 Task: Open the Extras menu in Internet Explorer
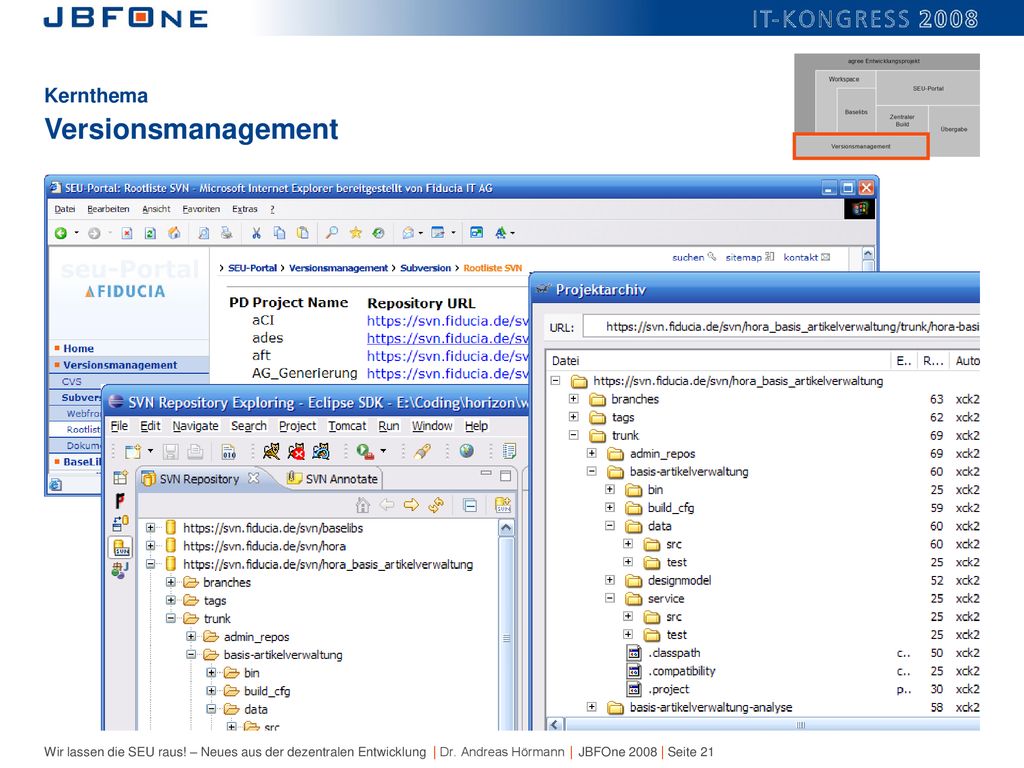[245, 209]
